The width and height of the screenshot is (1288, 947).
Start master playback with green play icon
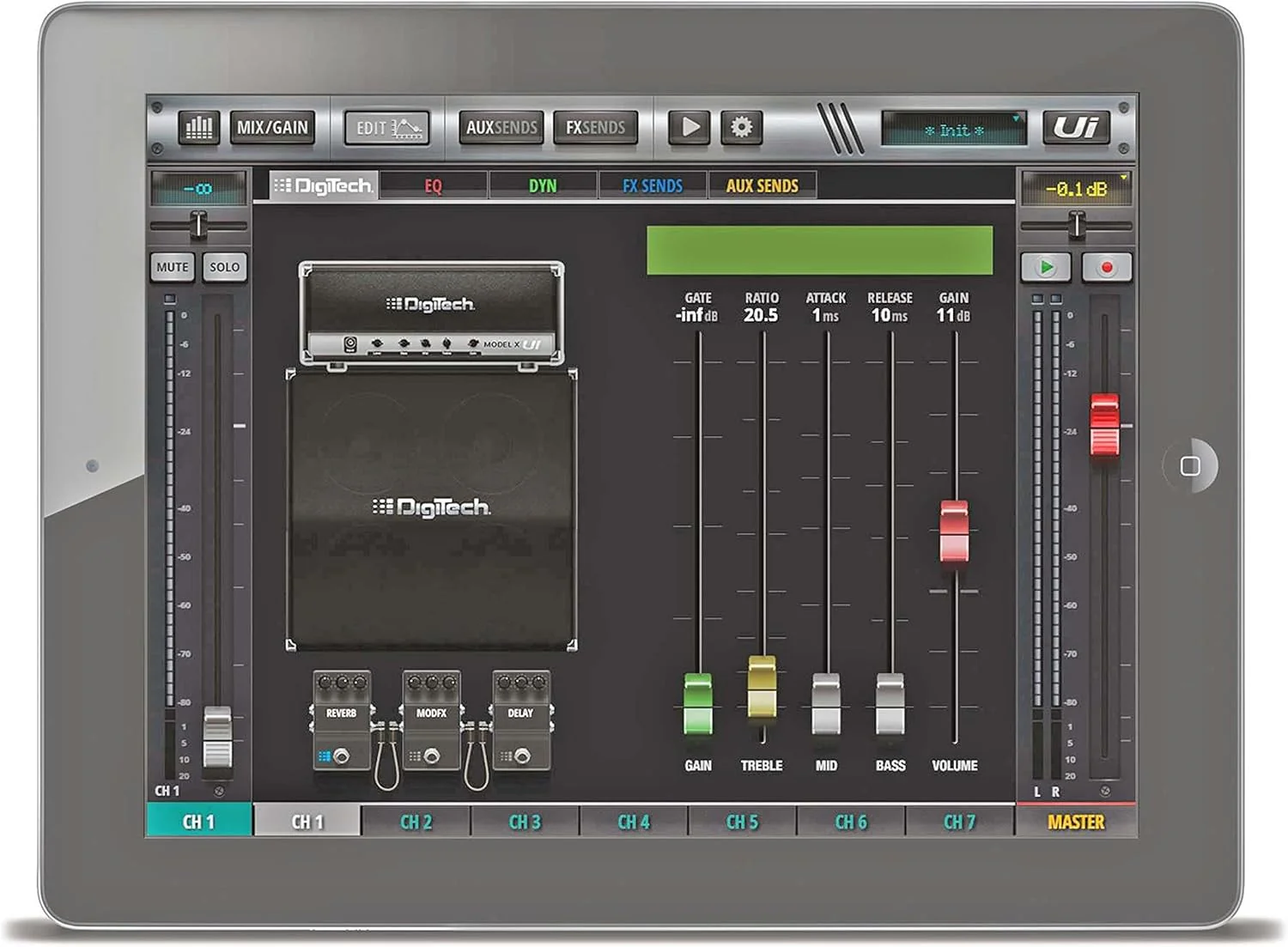1046,267
